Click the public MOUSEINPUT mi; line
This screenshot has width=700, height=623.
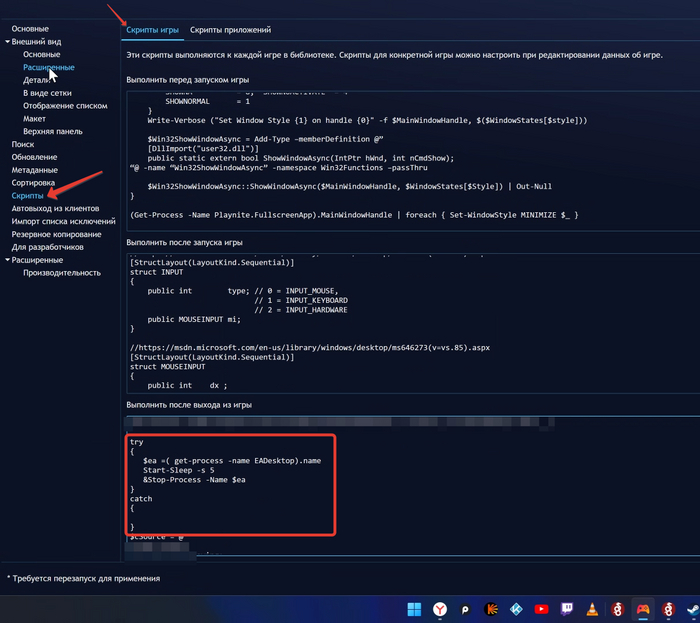pos(194,320)
